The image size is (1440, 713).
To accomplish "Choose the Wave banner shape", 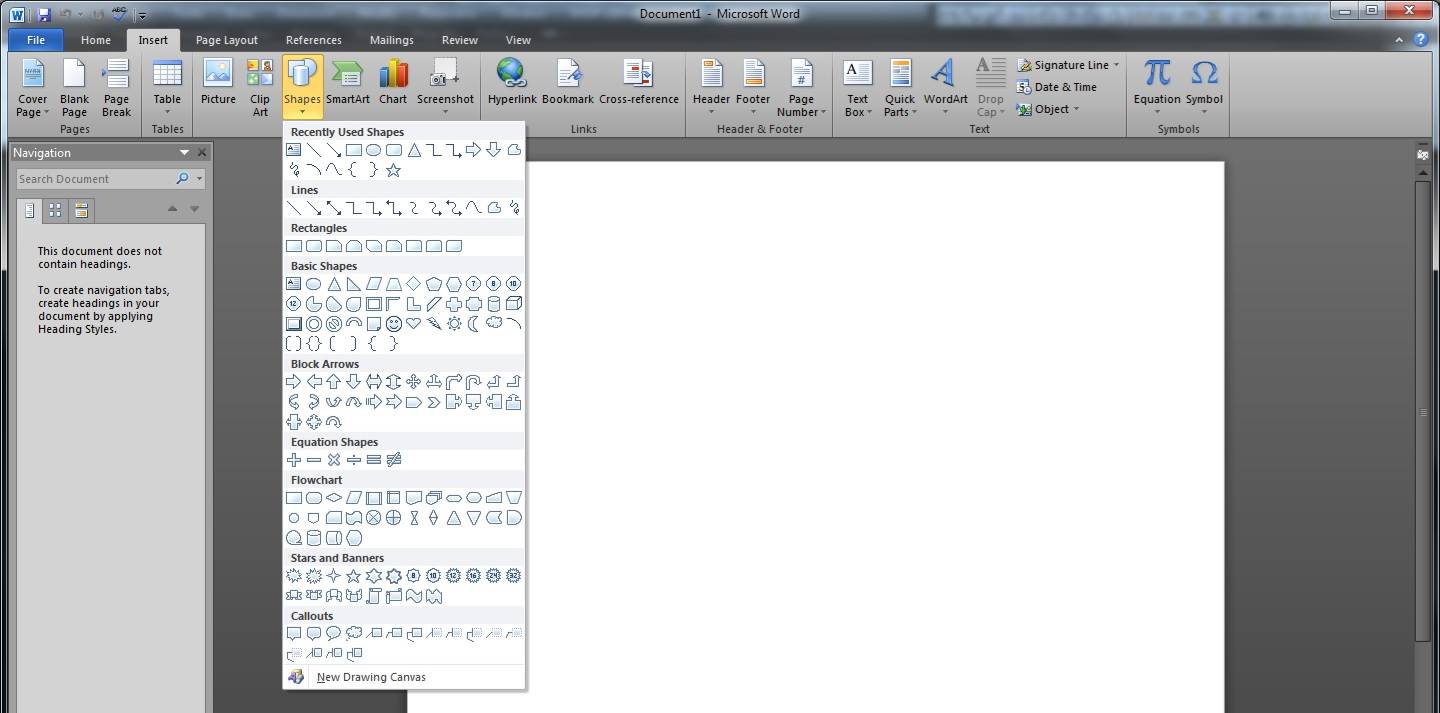I will (414, 596).
